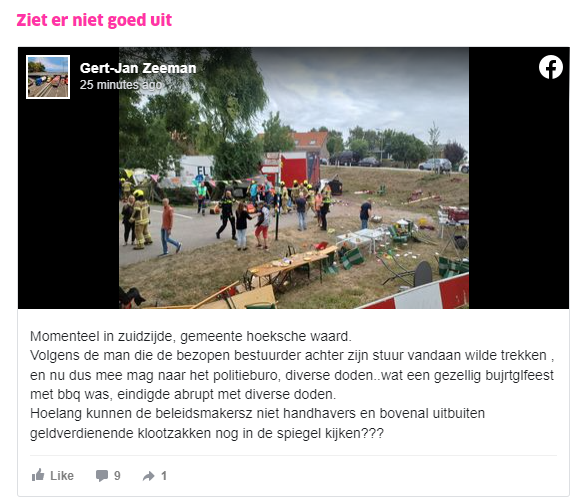The height and width of the screenshot is (502, 588).
Task: Open the Facebook logo icon
Action: pyautogui.click(x=550, y=67)
